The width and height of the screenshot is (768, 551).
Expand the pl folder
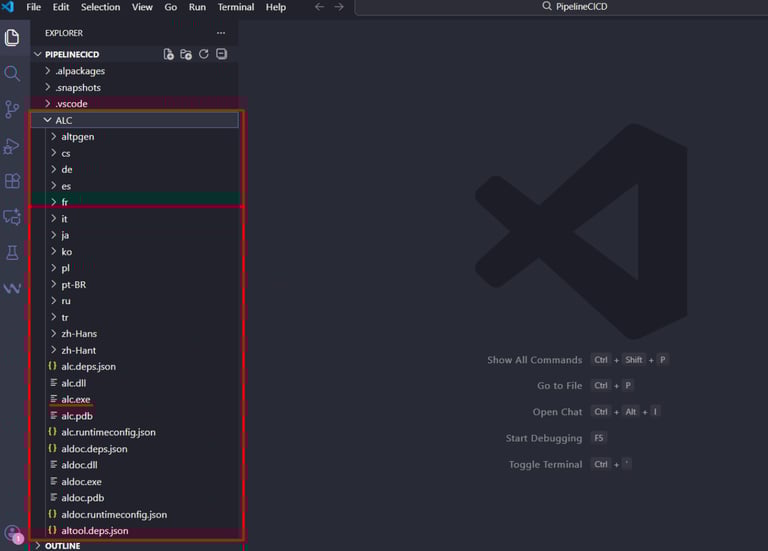click(135, 268)
